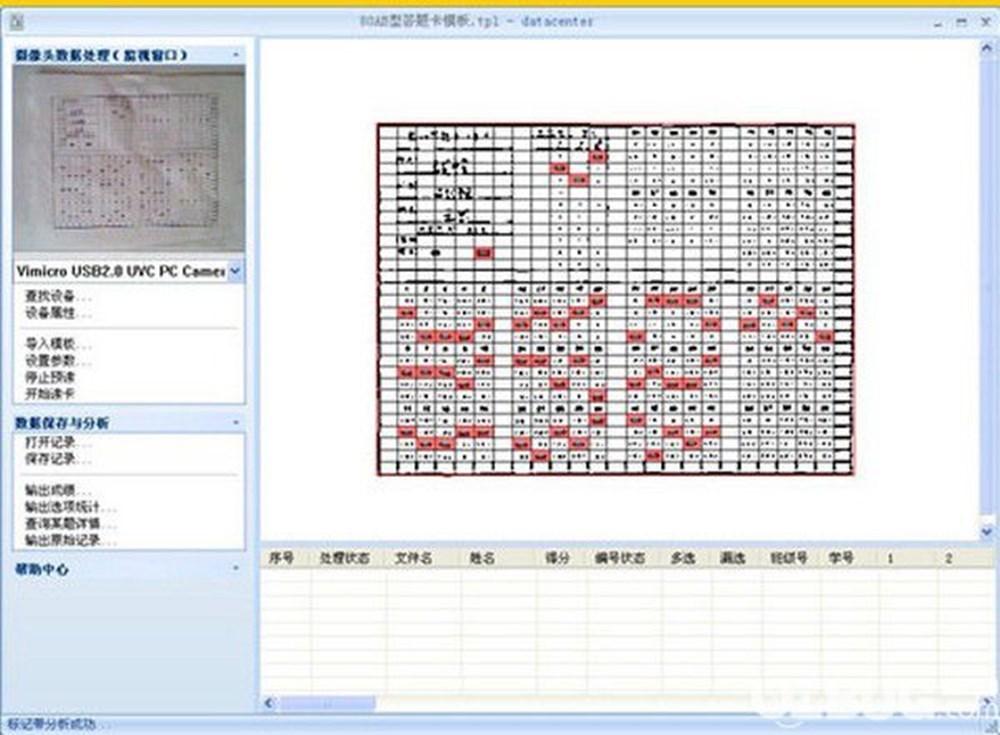Click 输出选项统计 entry
The height and width of the screenshot is (735, 1000).
(70, 507)
